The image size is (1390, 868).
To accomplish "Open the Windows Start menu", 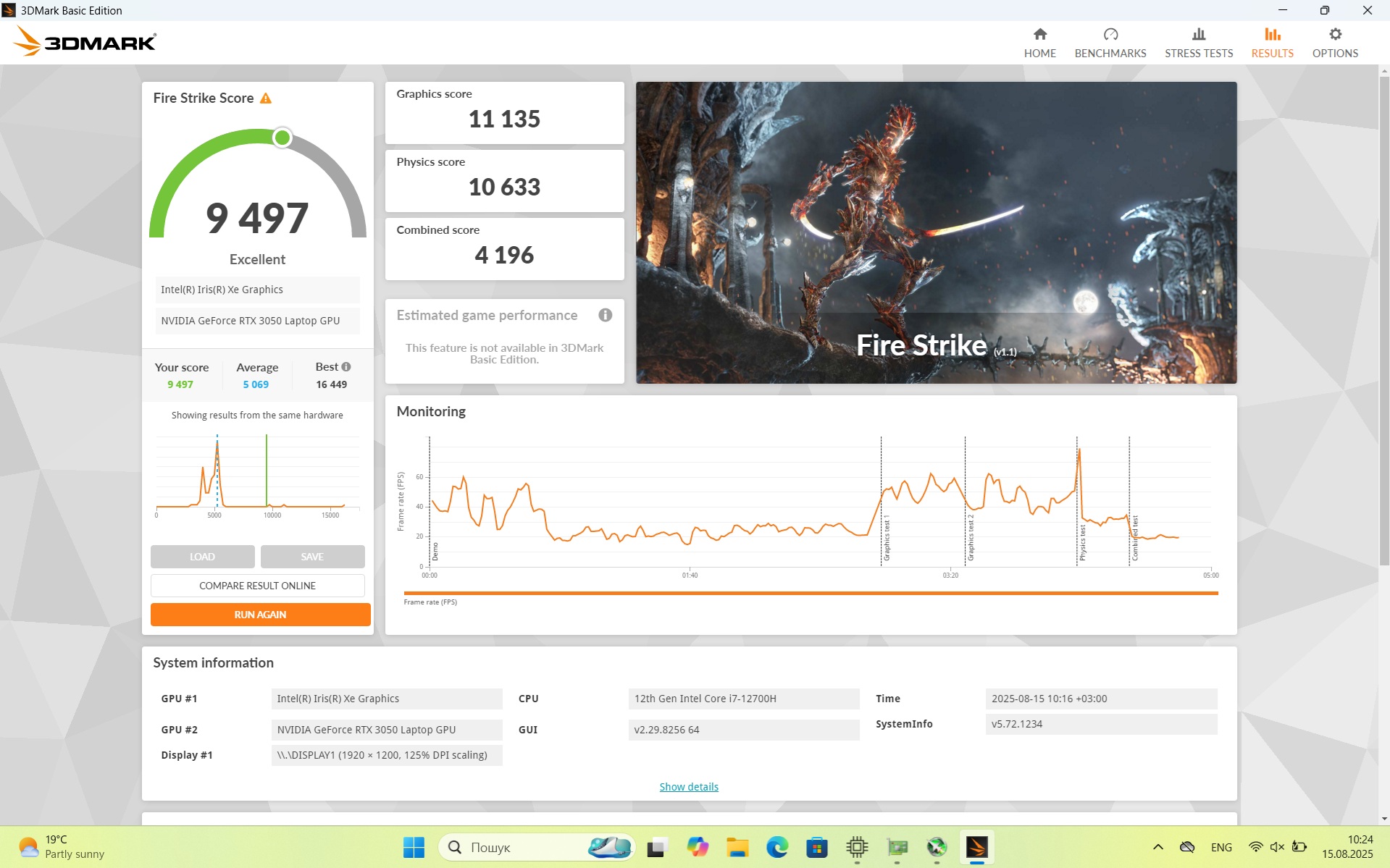I will coord(414,847).
